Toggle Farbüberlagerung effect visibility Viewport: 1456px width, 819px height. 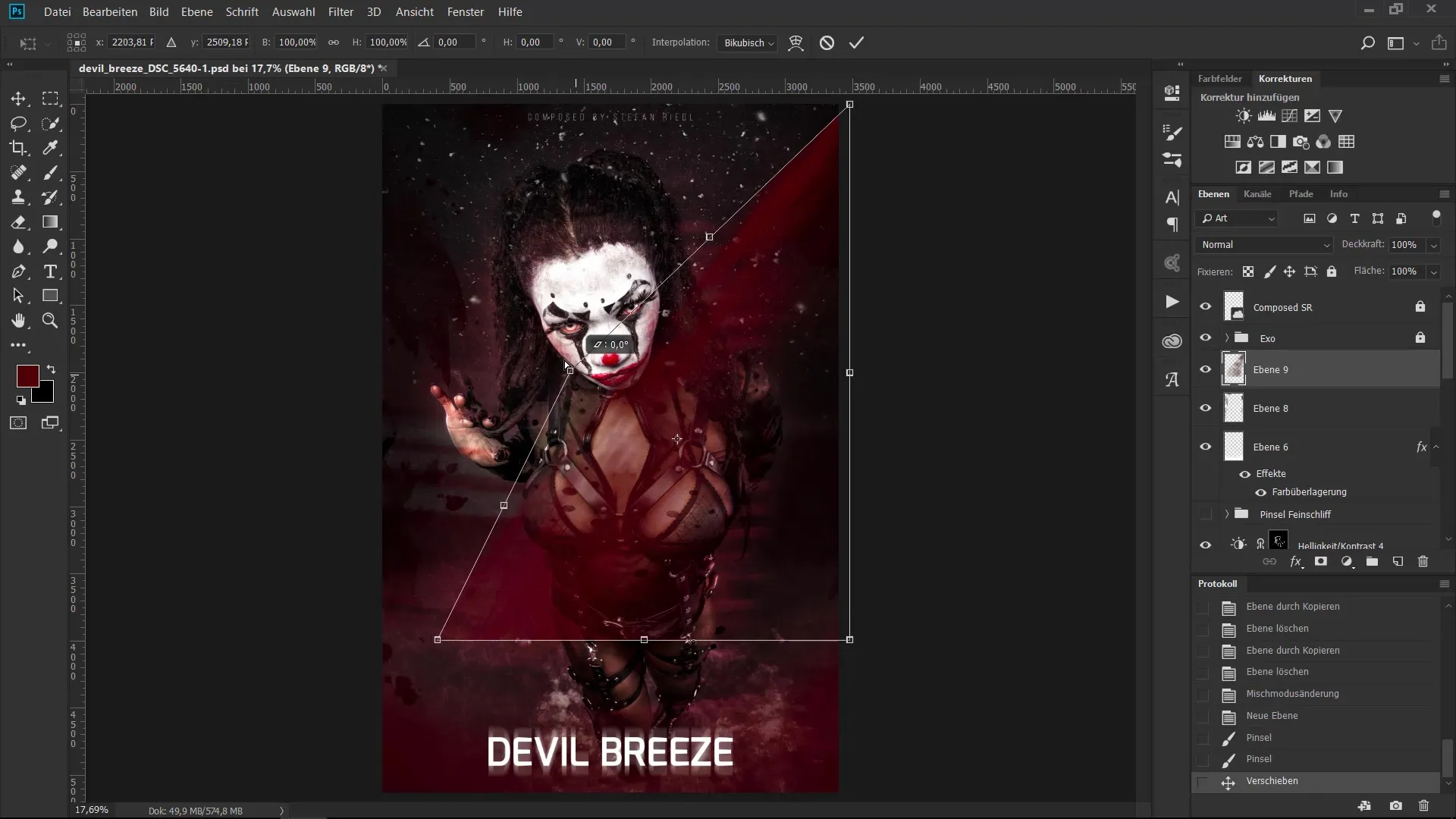(x=1260, y=492)
